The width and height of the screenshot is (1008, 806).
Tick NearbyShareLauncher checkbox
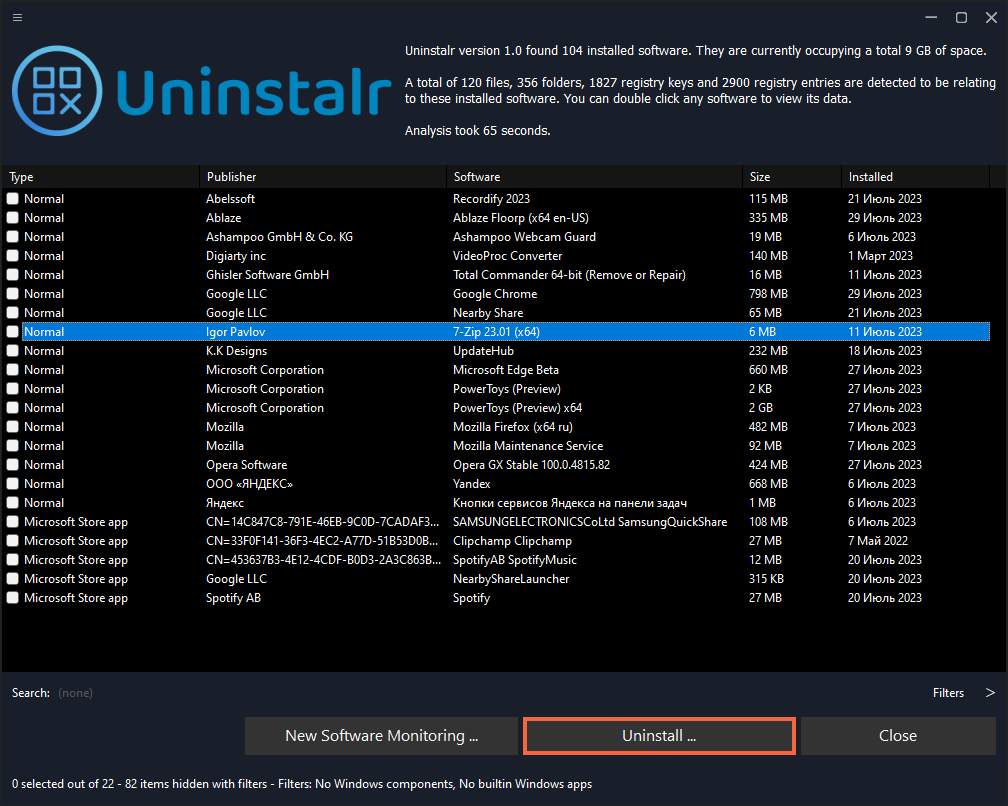click(12, 578)
